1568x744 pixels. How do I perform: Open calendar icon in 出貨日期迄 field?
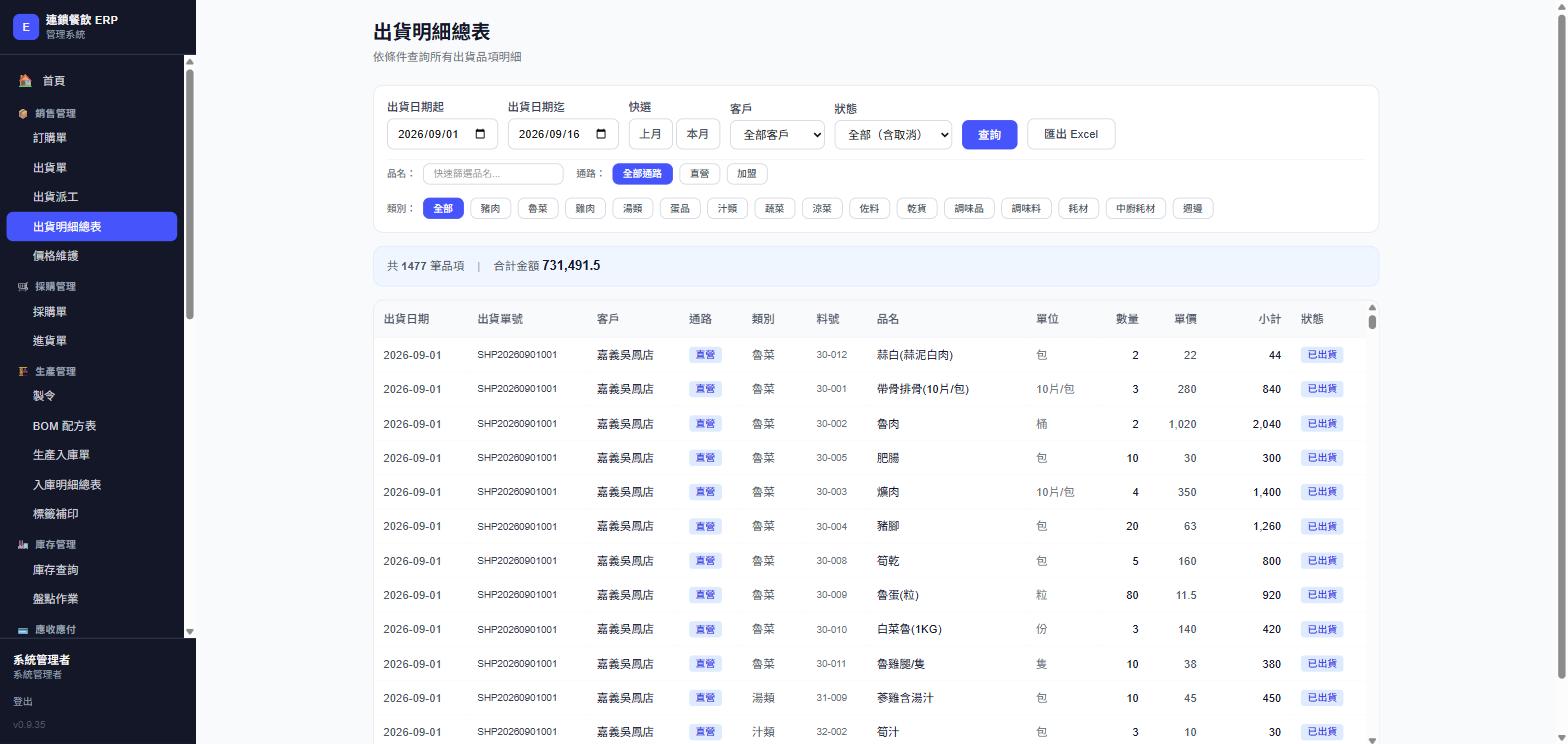601,134
